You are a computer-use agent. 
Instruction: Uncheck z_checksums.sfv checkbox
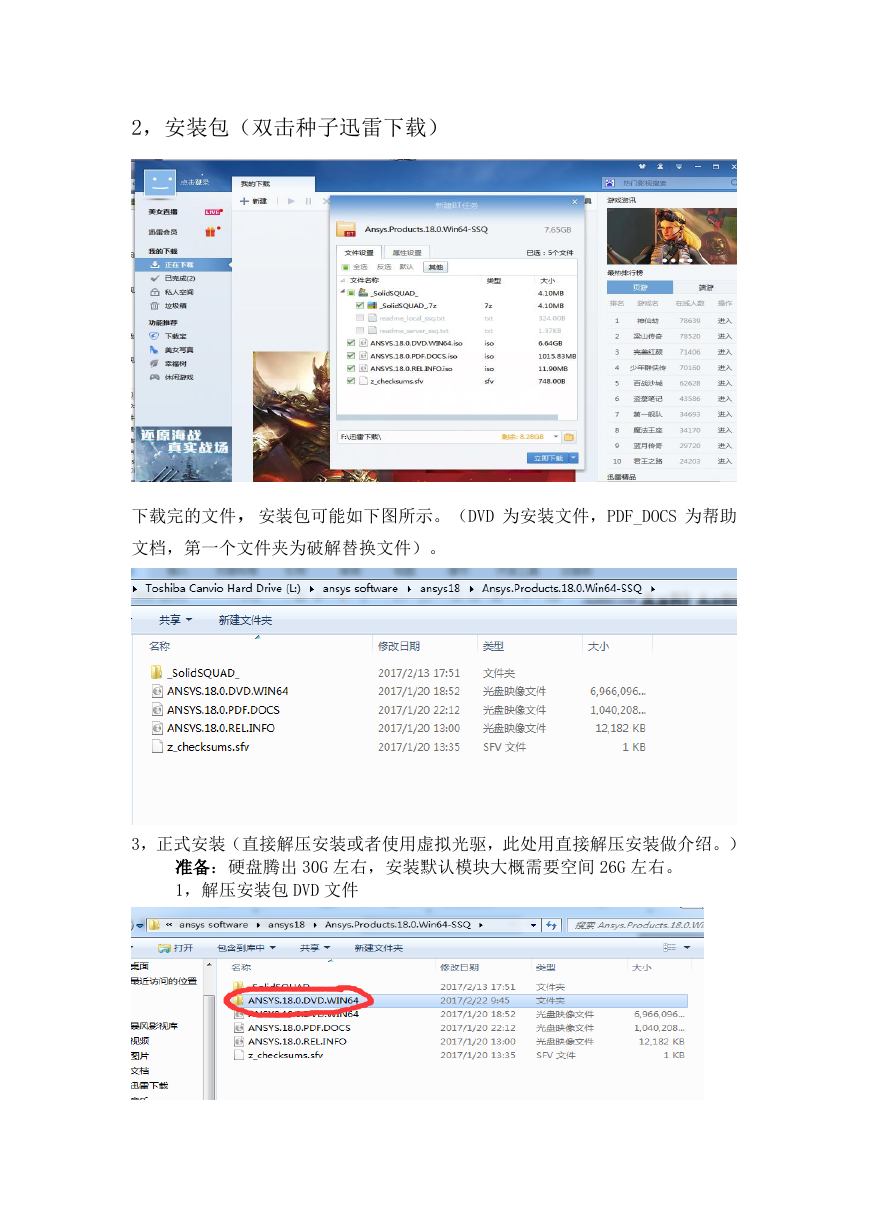pos(350,381)
